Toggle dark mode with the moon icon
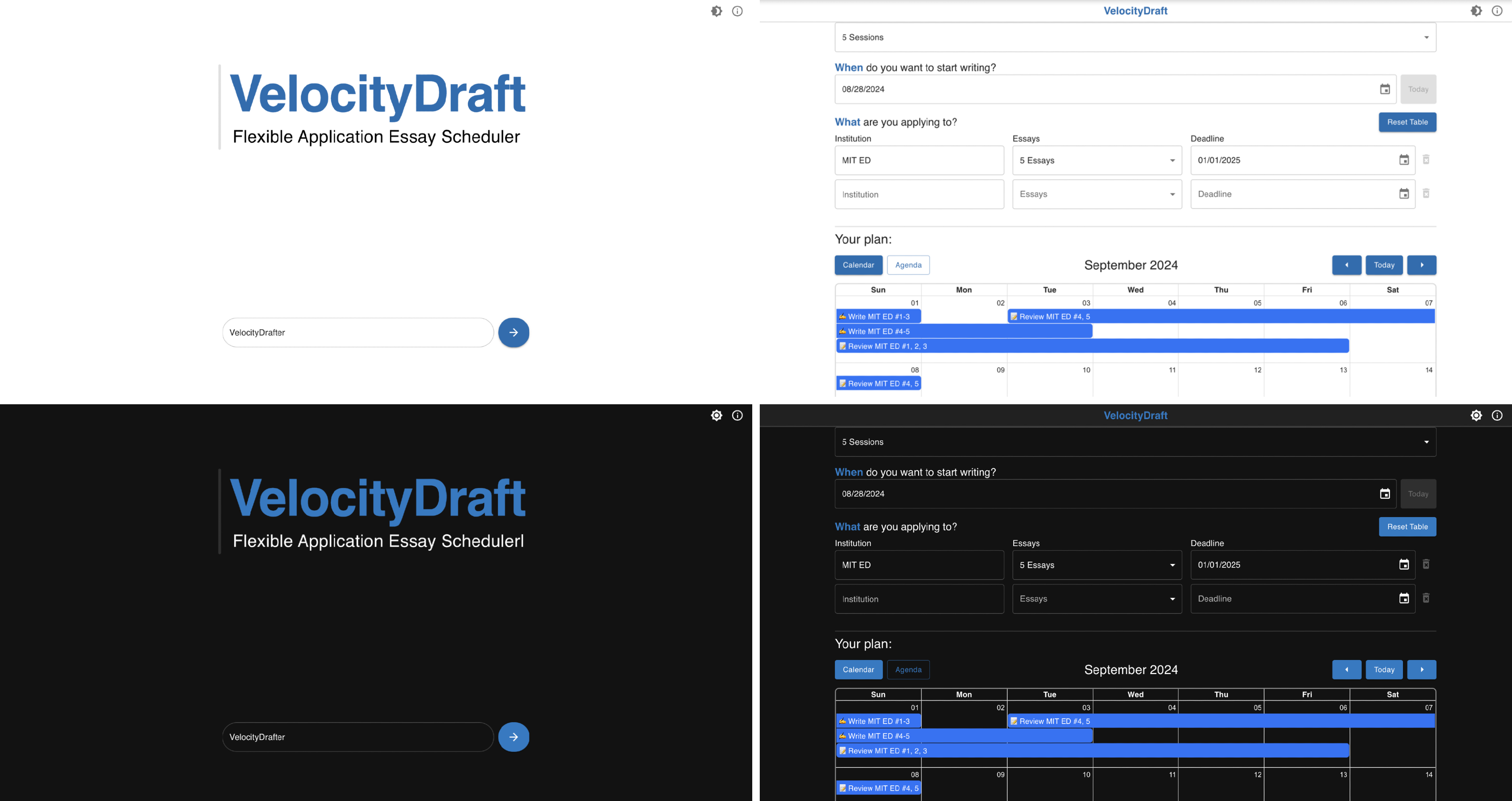This screenshot has height=801, width=1512. tap(717, 11)
